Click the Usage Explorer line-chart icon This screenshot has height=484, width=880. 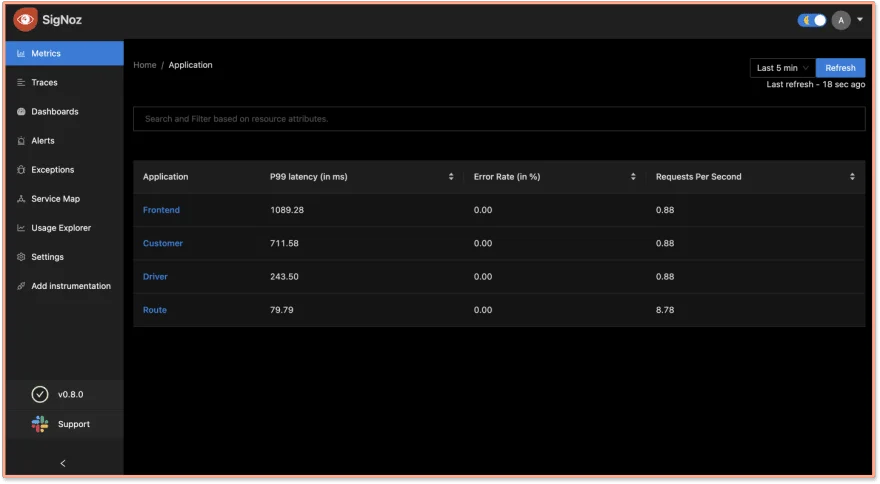click(21, 228)
